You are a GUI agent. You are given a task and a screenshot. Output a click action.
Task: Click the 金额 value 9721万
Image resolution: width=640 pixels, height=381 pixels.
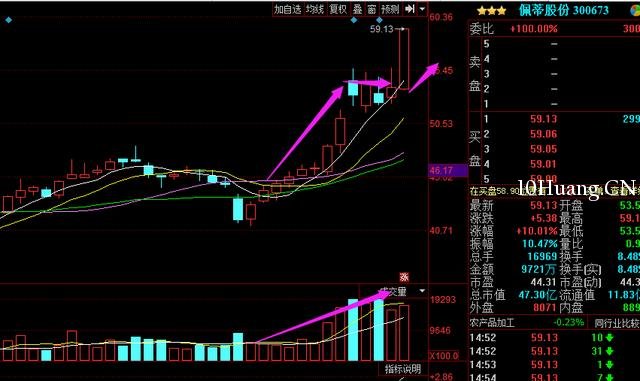click(539, 269)
